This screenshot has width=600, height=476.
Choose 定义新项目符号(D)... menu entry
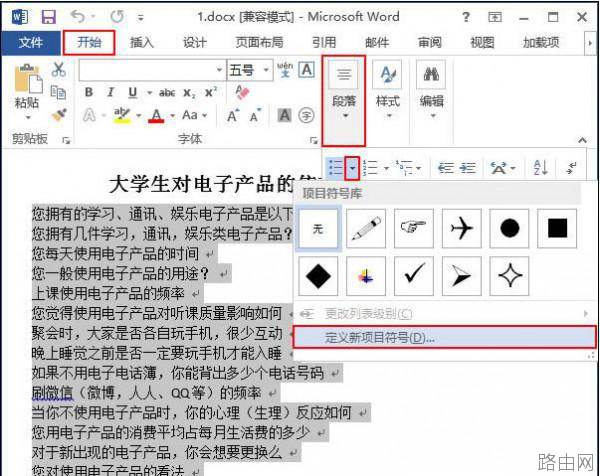pos(444,337)
